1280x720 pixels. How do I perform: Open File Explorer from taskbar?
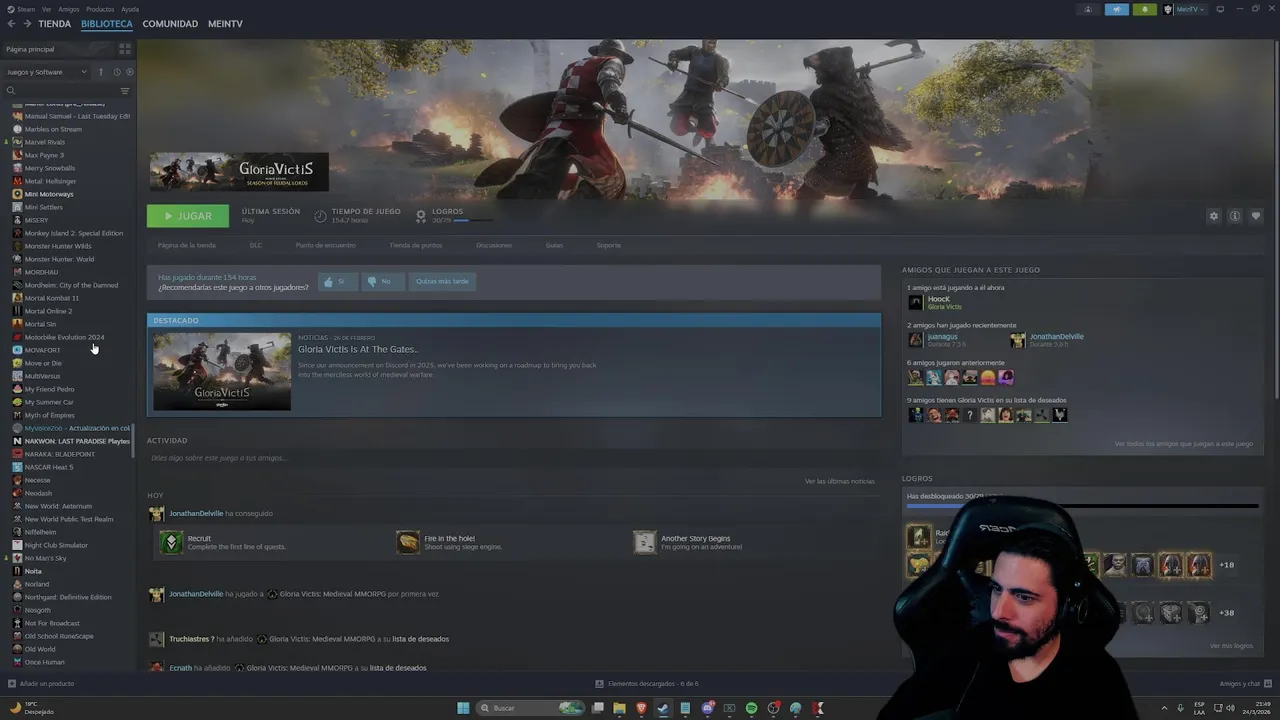619,708
